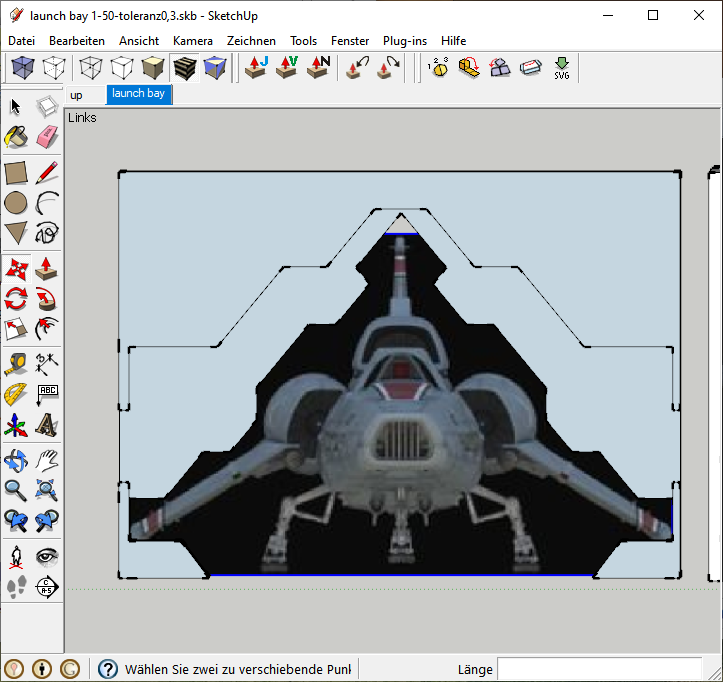Switch to Monochrome face style
This screenshot has height=682, width=723.
(215, 68)
